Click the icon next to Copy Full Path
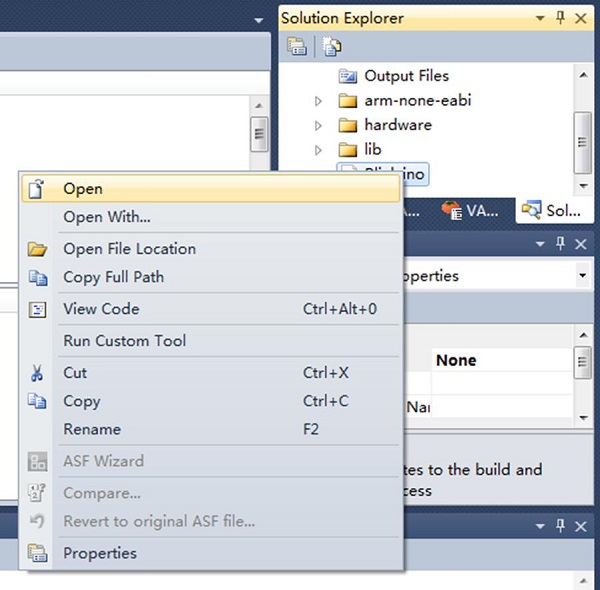This screenshot has height=590, width=600. click(38, 277)
